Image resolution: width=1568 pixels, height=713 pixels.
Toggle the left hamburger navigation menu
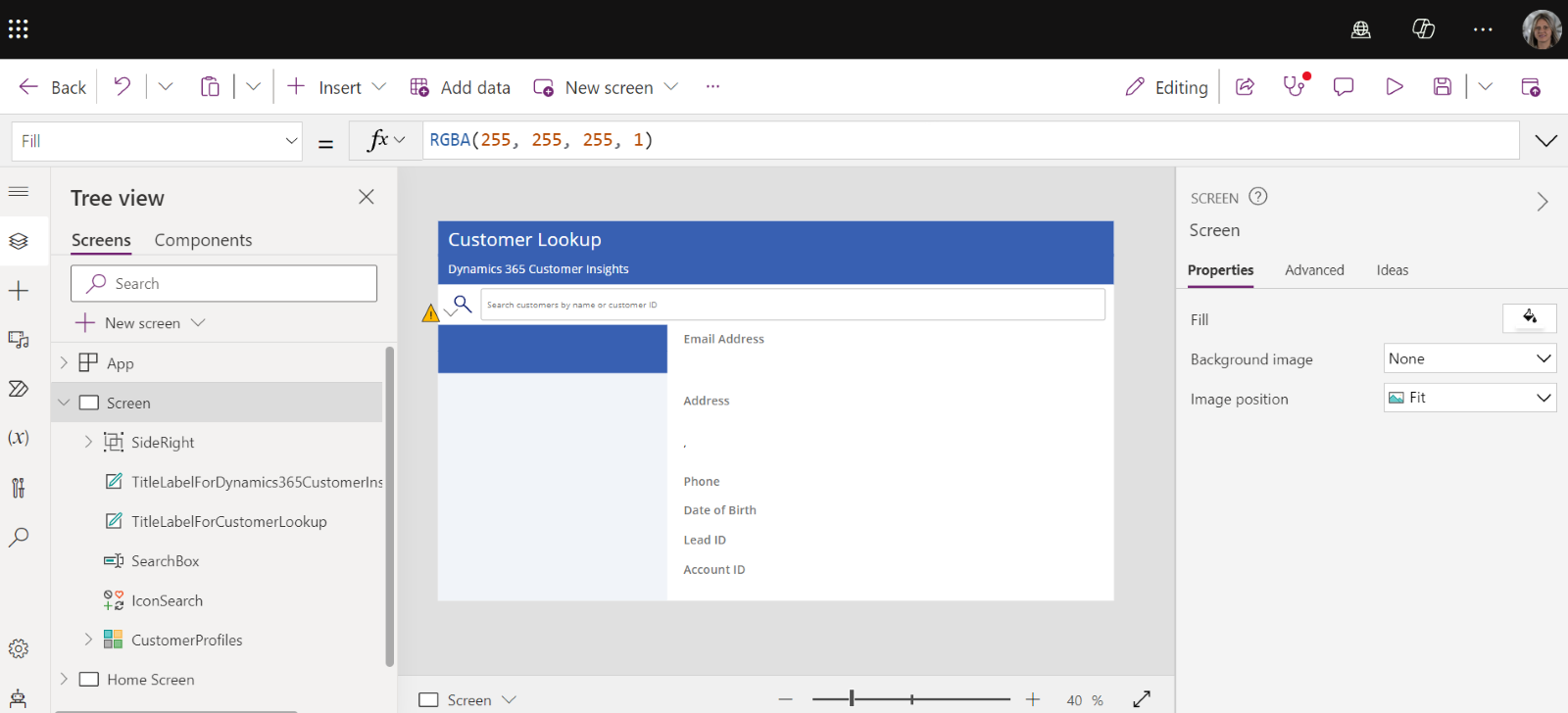pos(19,191)
